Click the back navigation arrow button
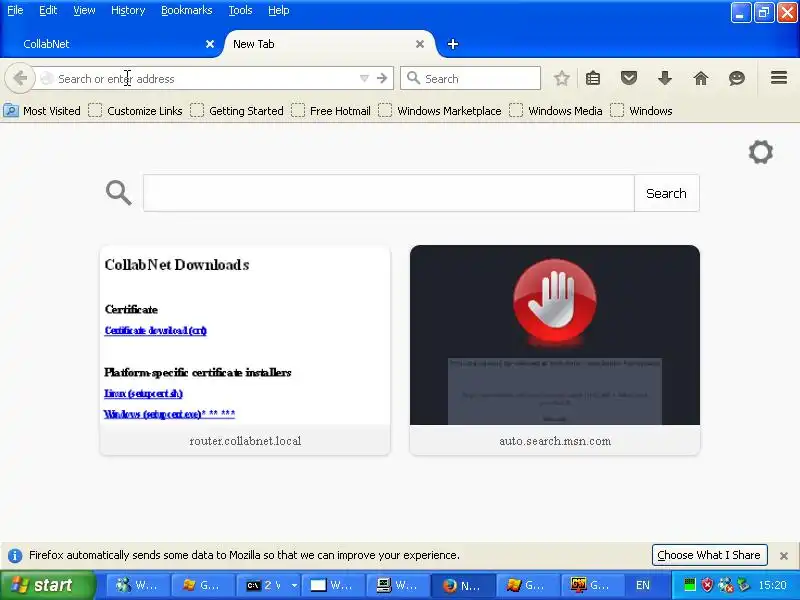Screen dimensions: 800x600 [20, 79]
